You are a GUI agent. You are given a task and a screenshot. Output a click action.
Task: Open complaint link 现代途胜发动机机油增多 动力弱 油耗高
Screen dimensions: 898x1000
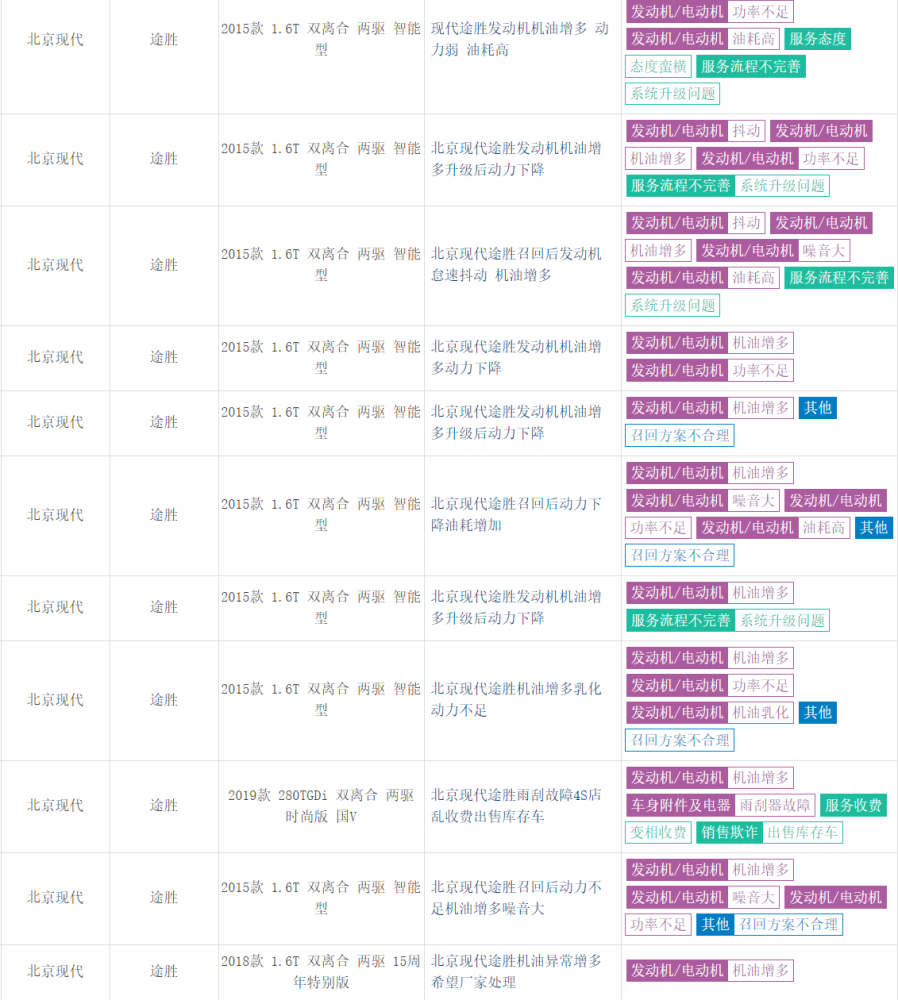519,39
